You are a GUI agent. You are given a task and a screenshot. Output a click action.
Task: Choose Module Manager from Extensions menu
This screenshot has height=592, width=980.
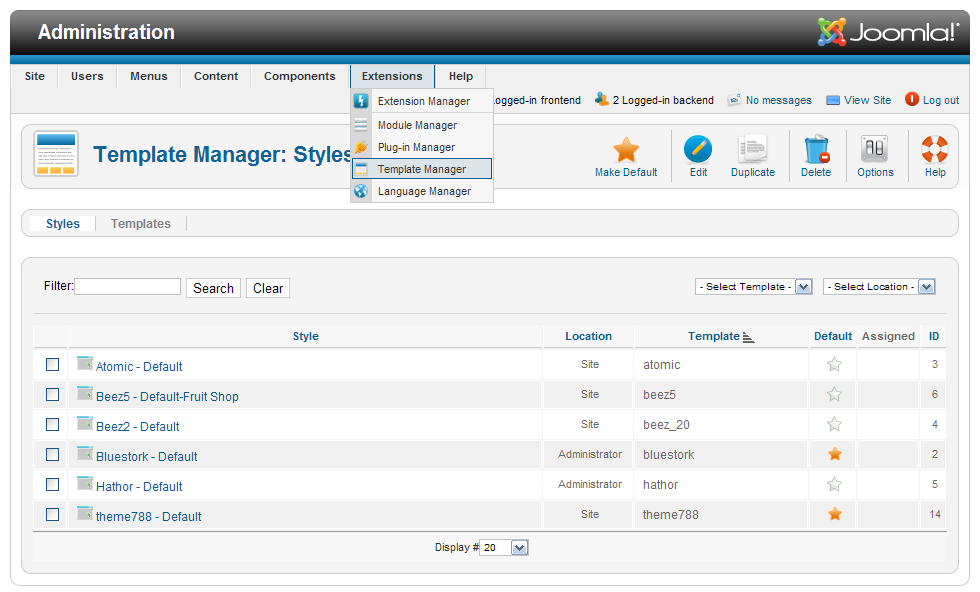417,125
